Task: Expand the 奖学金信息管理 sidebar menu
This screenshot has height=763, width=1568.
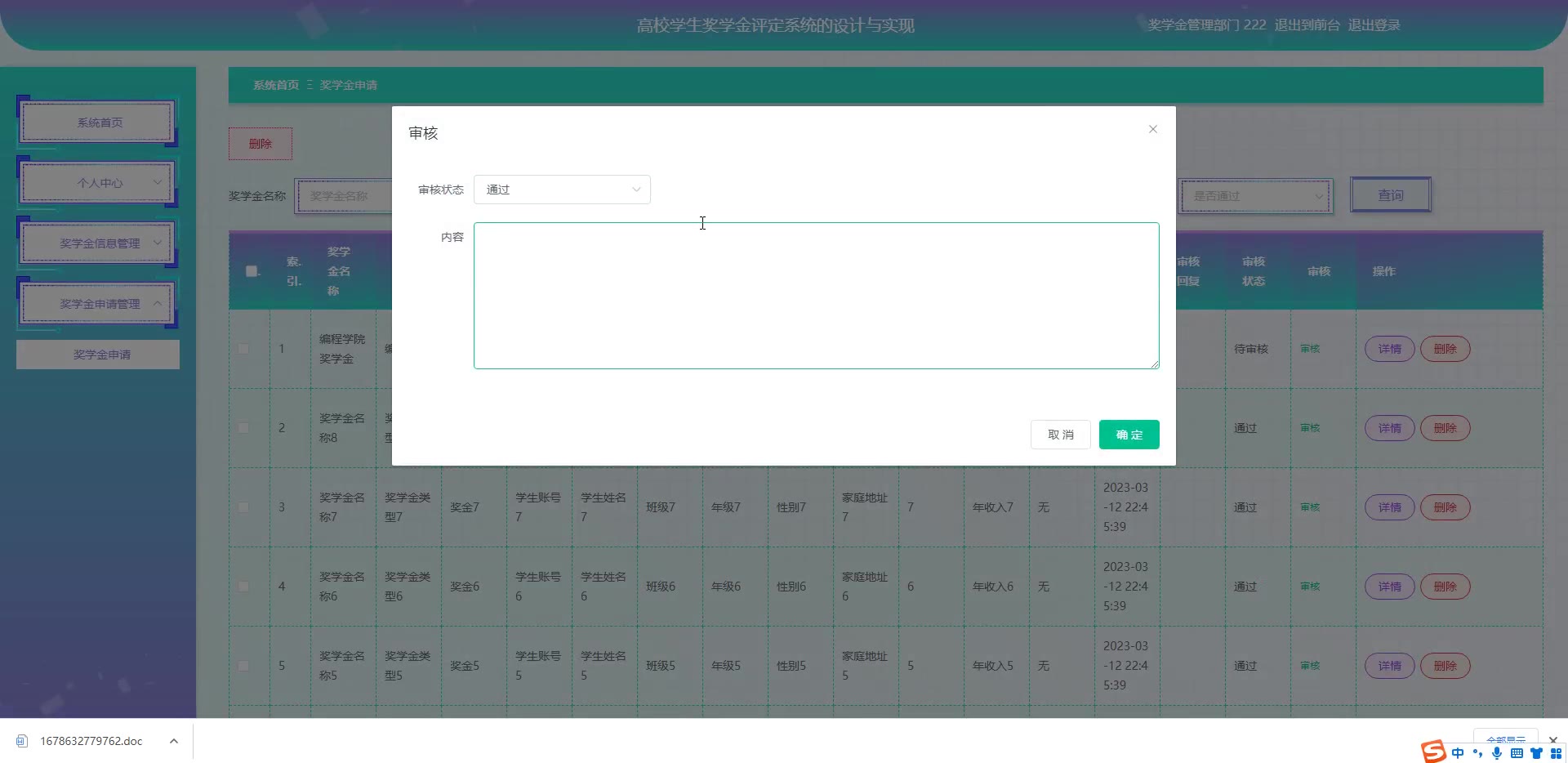Action: (x=97, y=243)
